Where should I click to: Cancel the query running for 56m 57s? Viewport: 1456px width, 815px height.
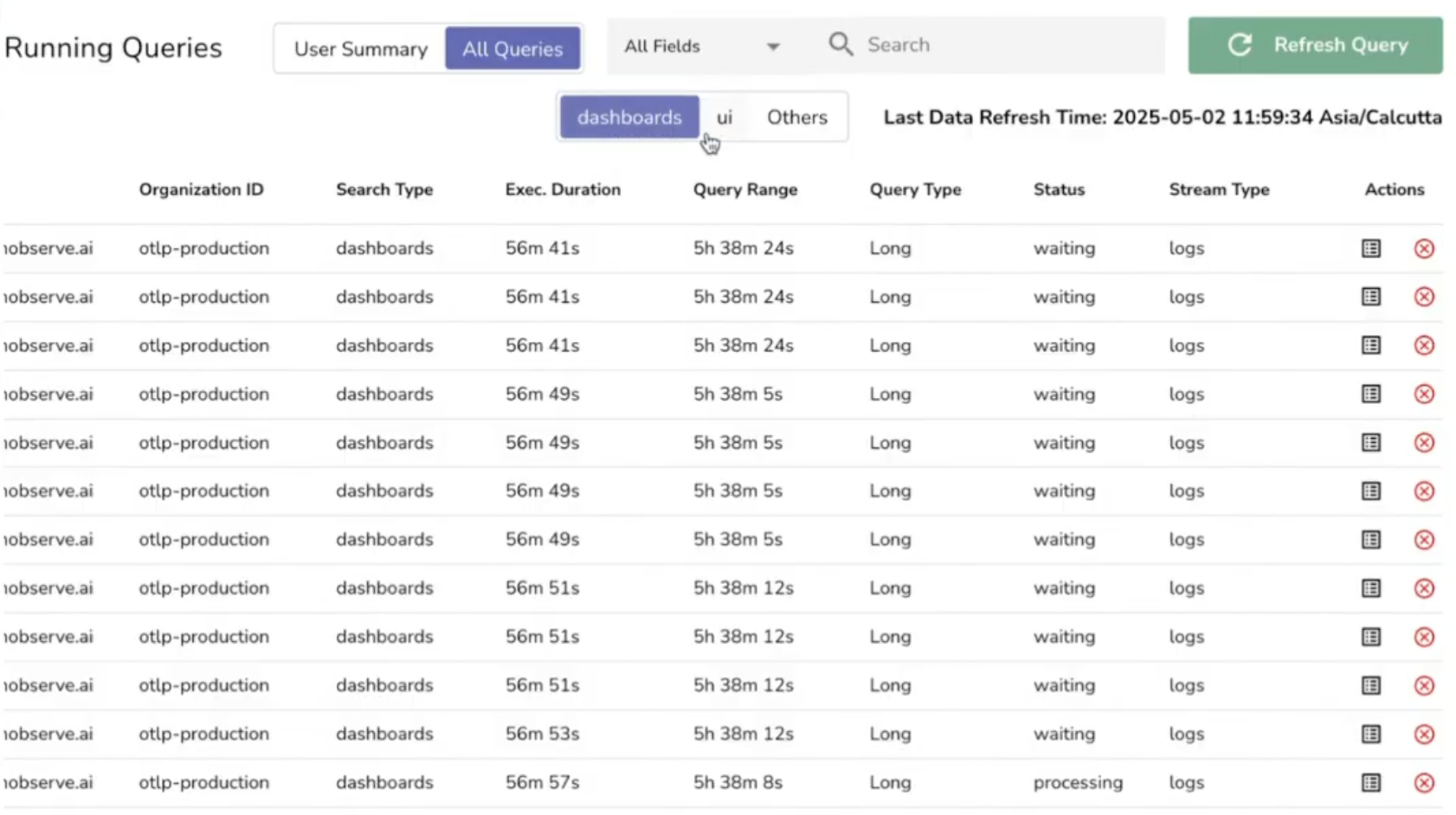pyautogui.click(x=1424, y=782)
